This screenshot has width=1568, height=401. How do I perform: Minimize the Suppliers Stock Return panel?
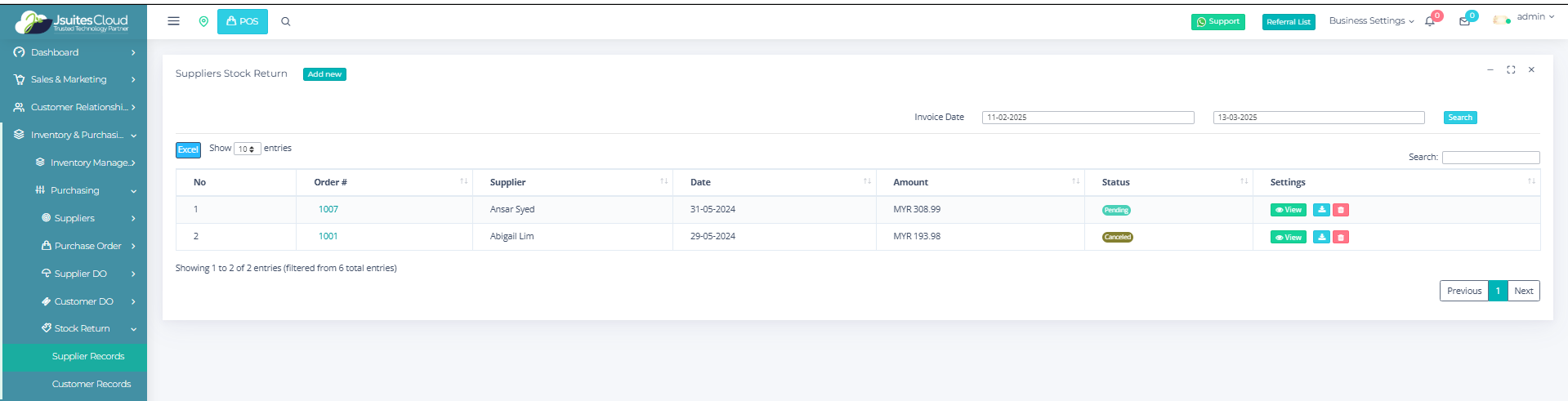1490,70
